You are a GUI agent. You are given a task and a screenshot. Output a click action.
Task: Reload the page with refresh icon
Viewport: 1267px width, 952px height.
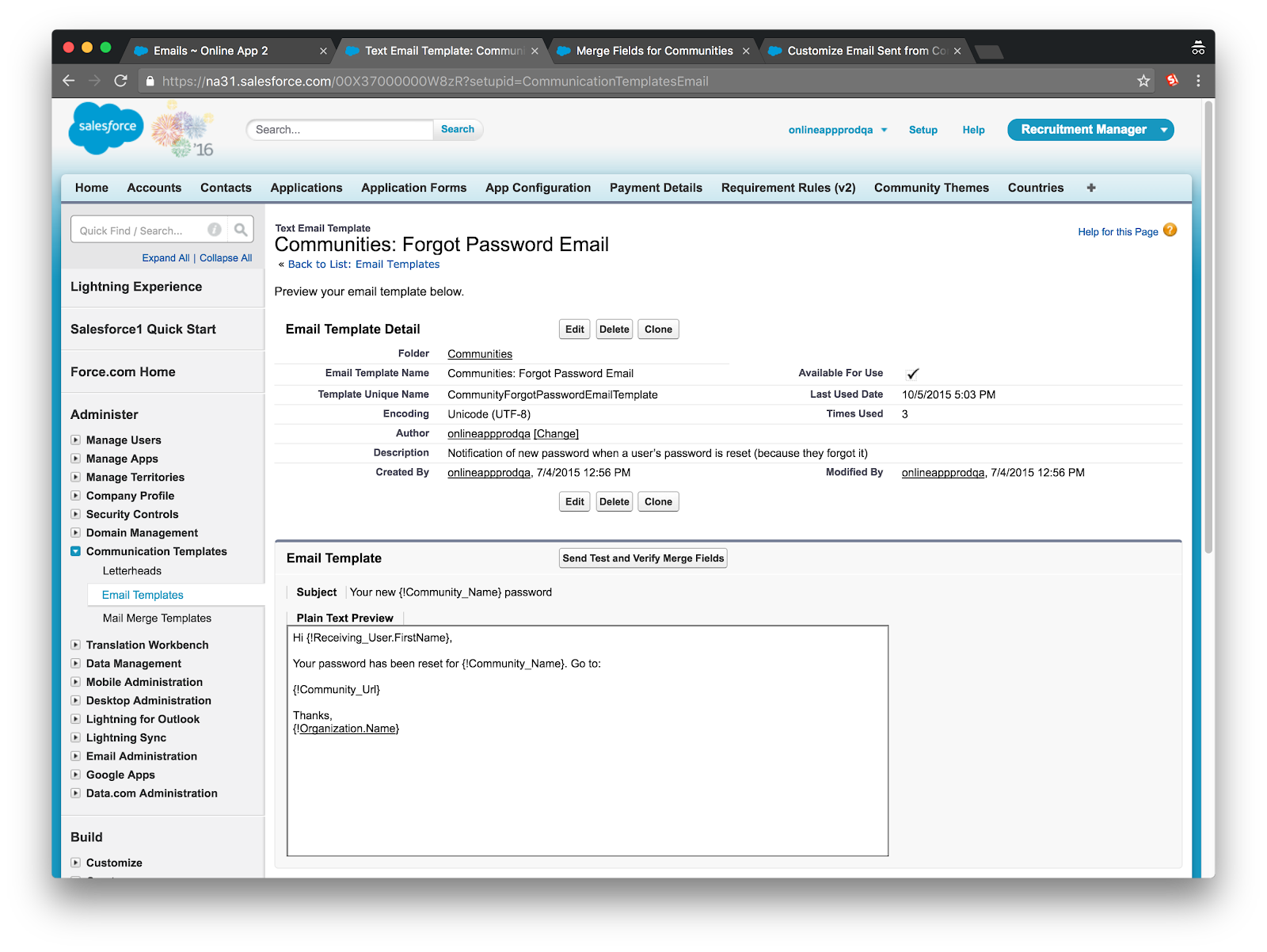[121, 81]
